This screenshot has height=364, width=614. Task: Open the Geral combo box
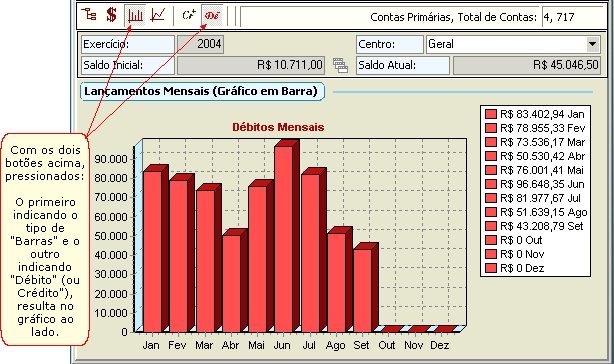point(513,44)
